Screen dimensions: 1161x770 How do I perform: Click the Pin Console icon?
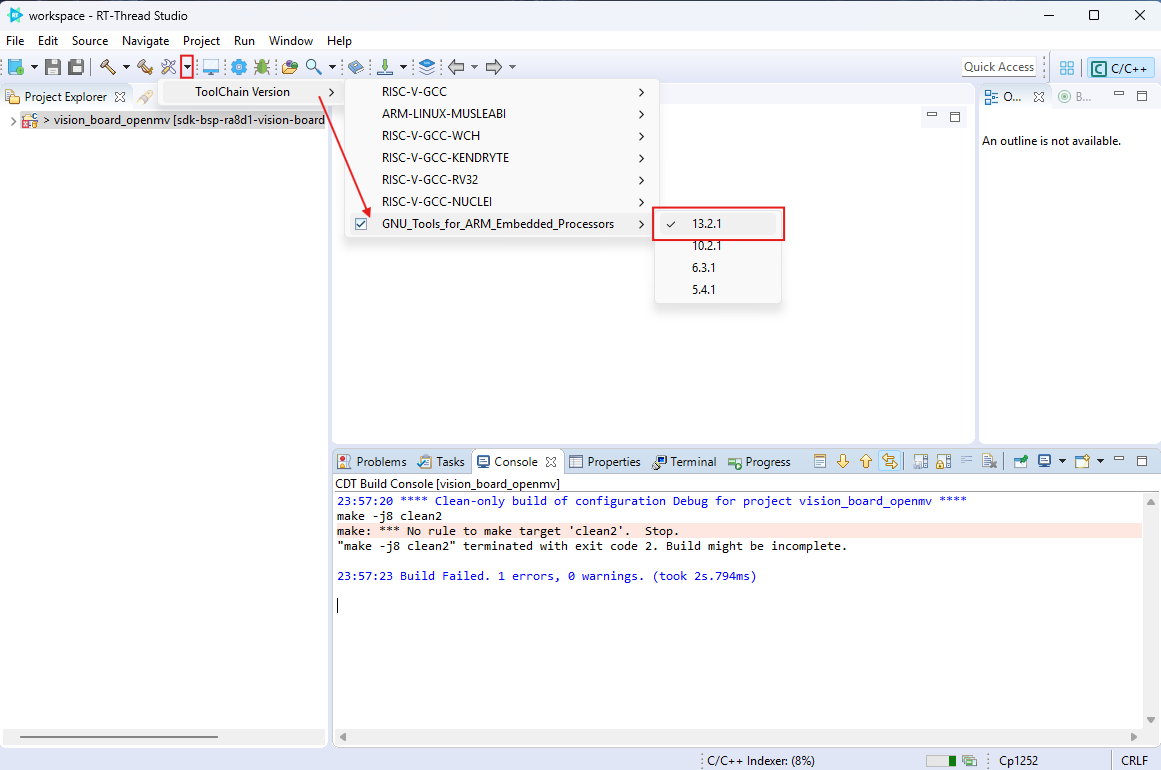1021,461
